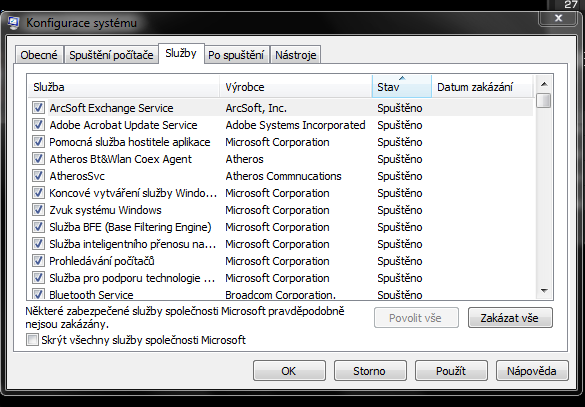This screenshot has width=585, height=407.
Task: Uncheck ArcSoft Exchange Service checkbox
Action: 38,108
